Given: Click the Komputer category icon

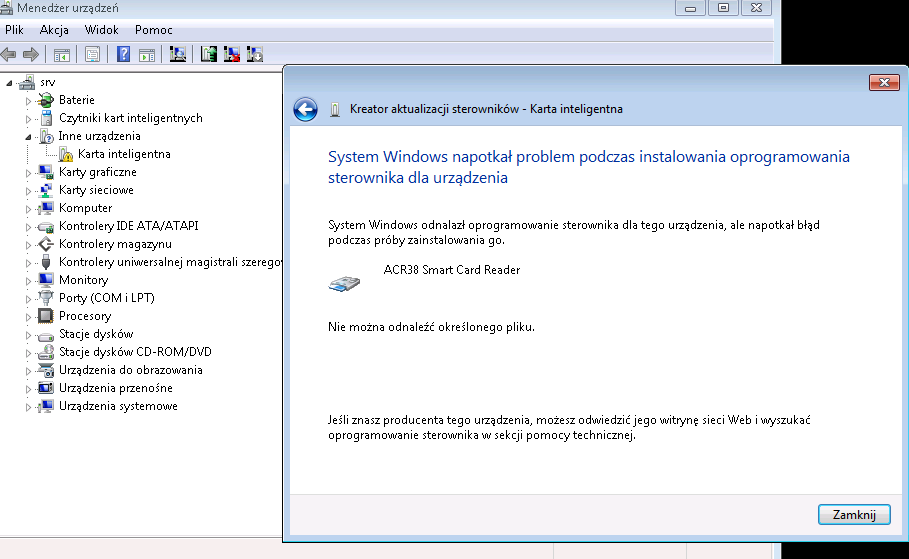Looking at the screenshot, I should (45, 208).
